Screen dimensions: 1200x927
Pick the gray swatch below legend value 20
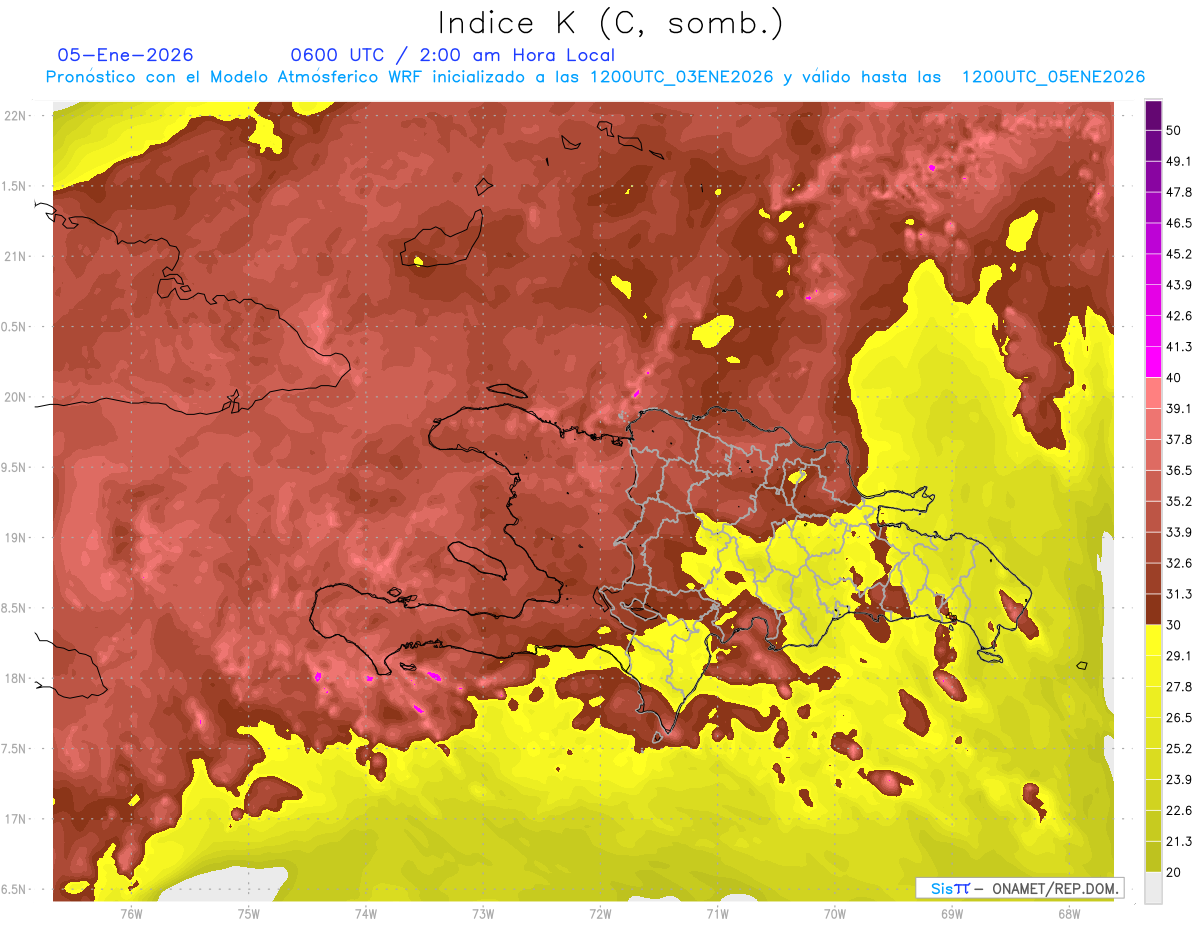pyautogui.click(x=1153, y=888)
